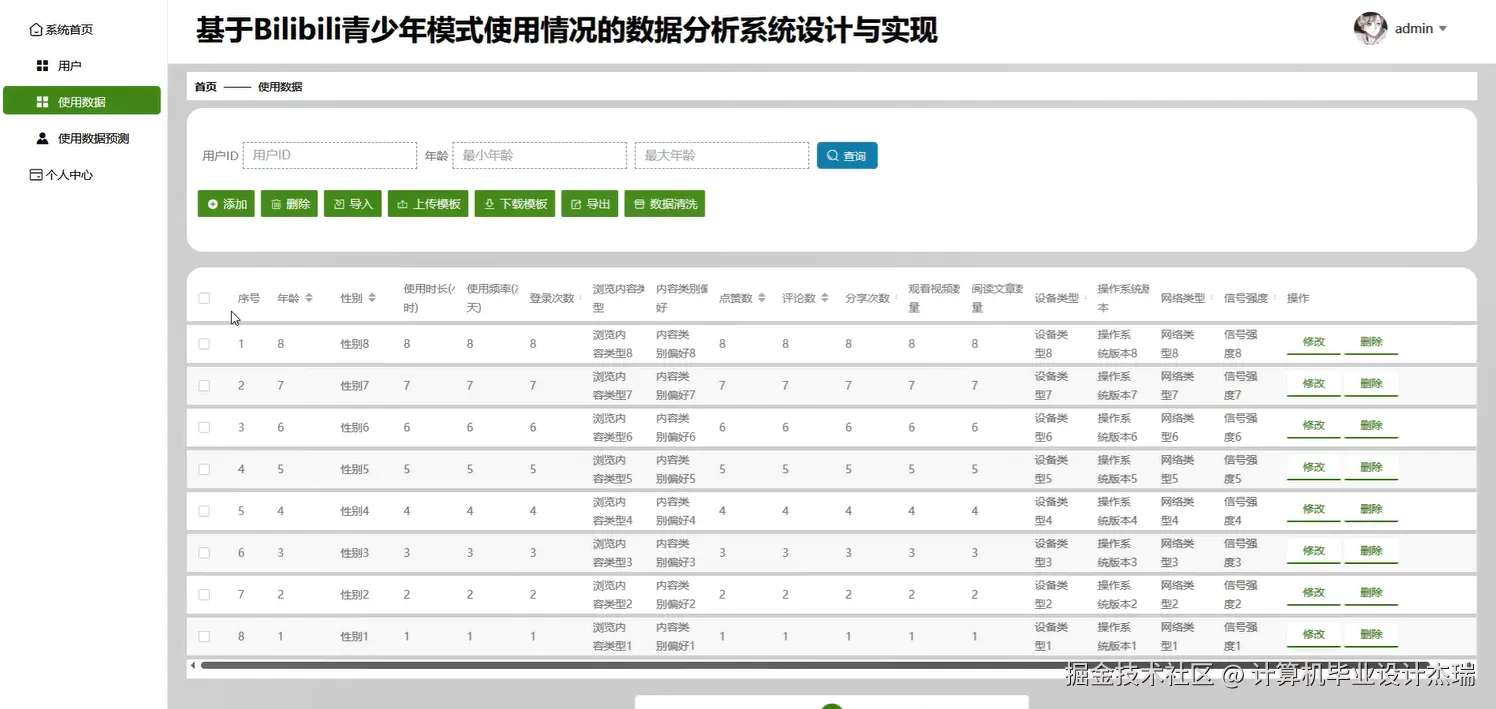
Task: Click the 上传模板 button
Action: (428, 204)
